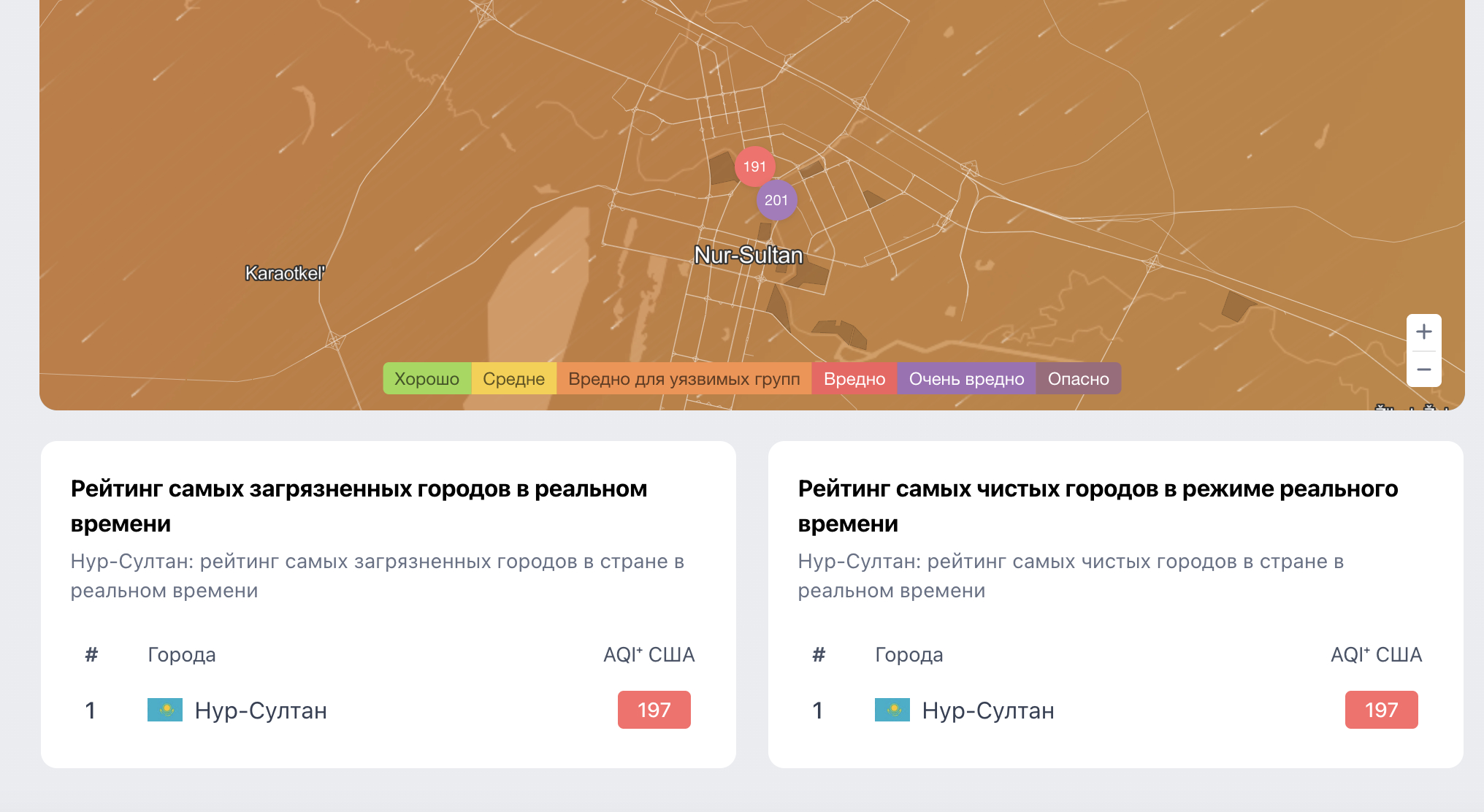Click the zoom in plus control on the map
The height and width of the screenshot is (812, 1484).
[1424, 333]
